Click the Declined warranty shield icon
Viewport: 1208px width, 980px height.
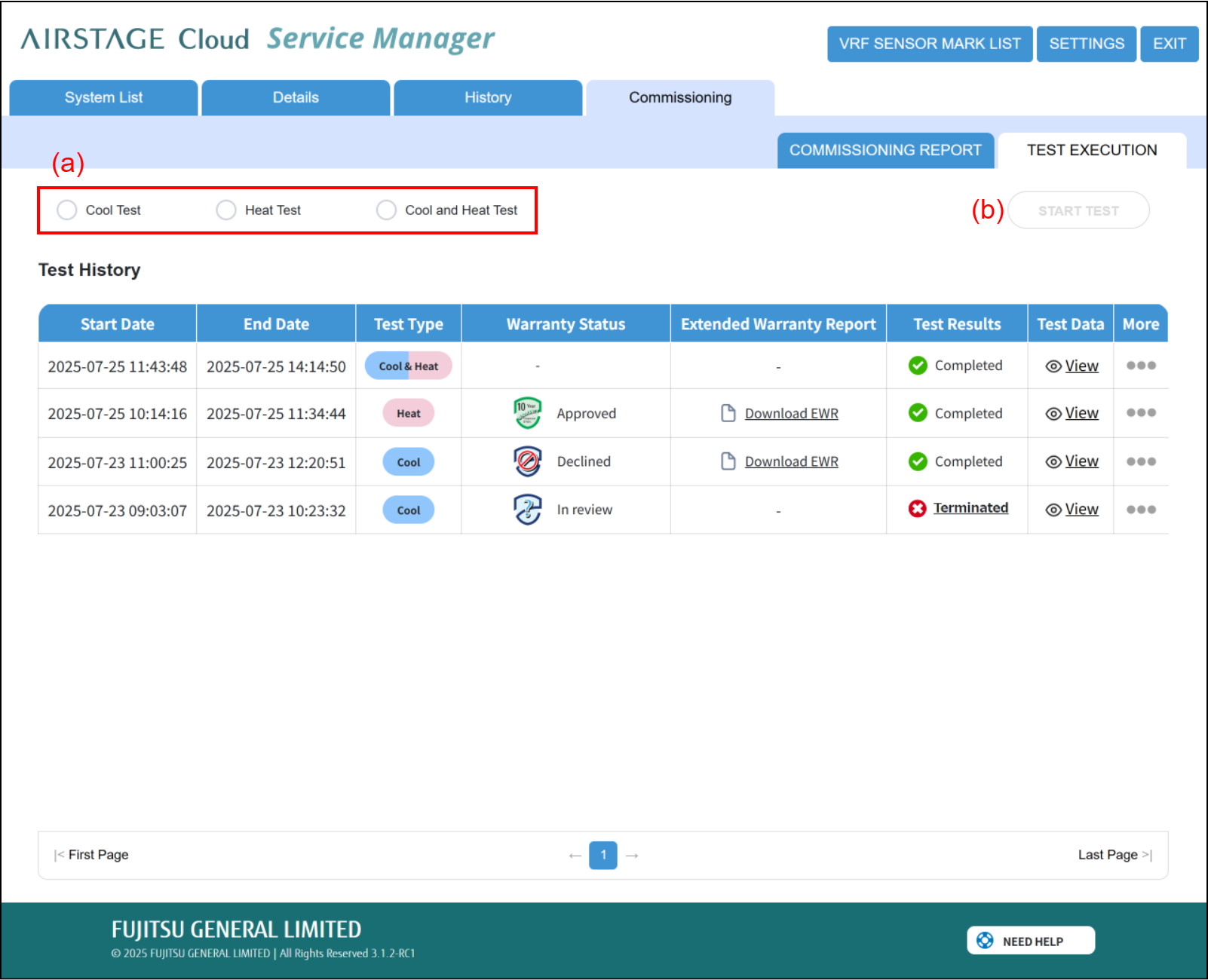click(x=528, y=461)
